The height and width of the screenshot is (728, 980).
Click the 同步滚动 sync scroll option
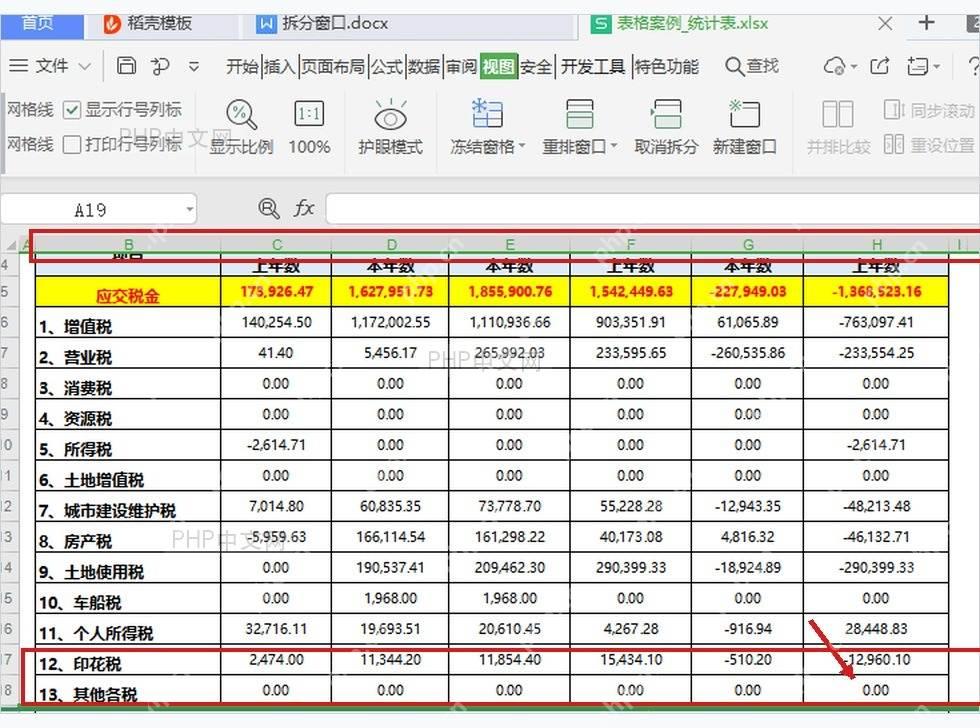click(x=929, y=111)
